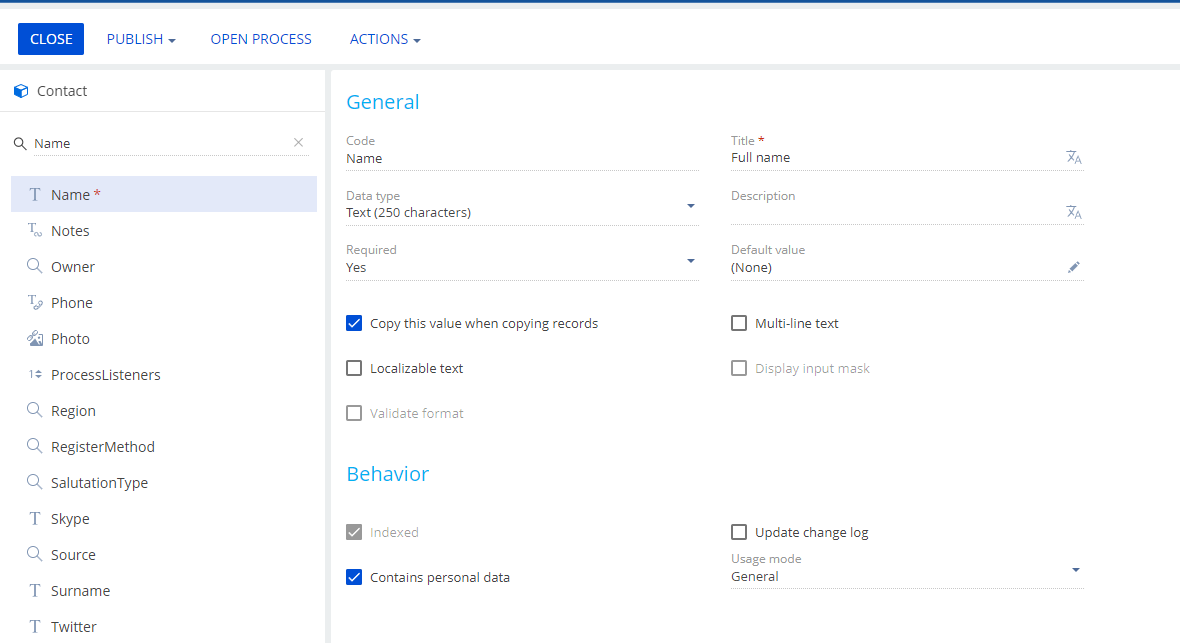Clear the Name search with X icon
This screenshot has width=1180, height=643.
(299, 142)
